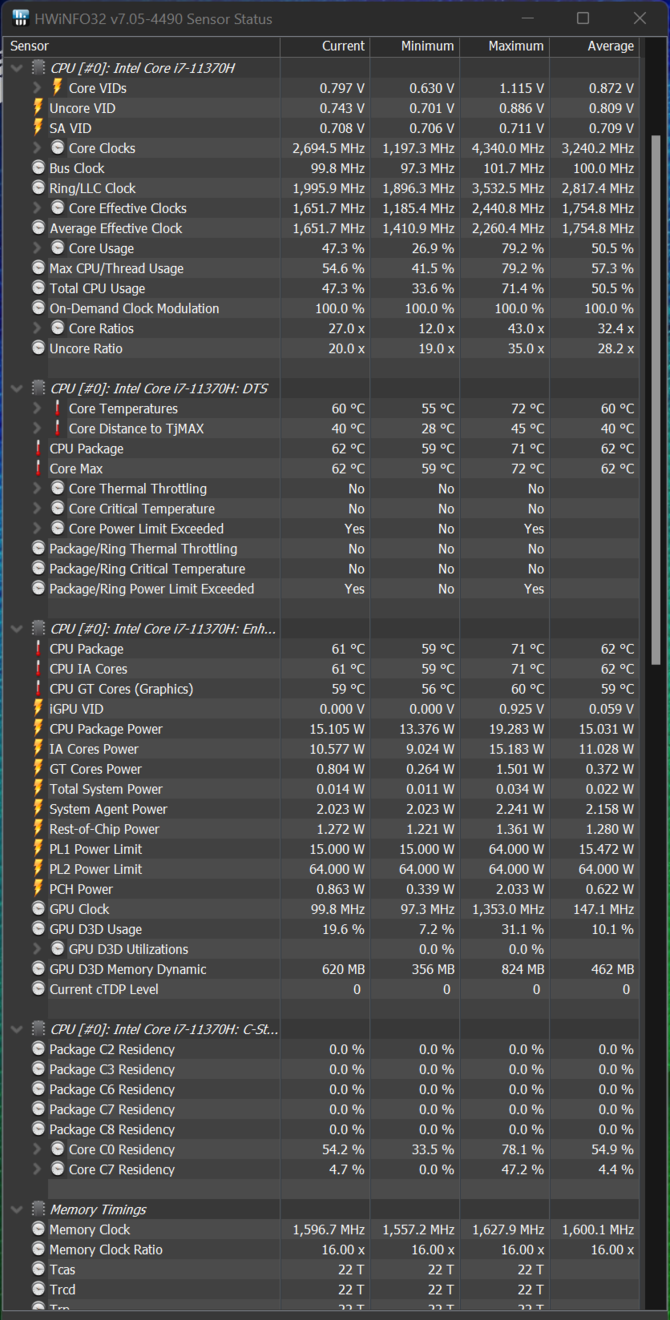Expand the Core Distance to TjMAX row
Screen dimensions: 670x1320
(x=37, y=428)
